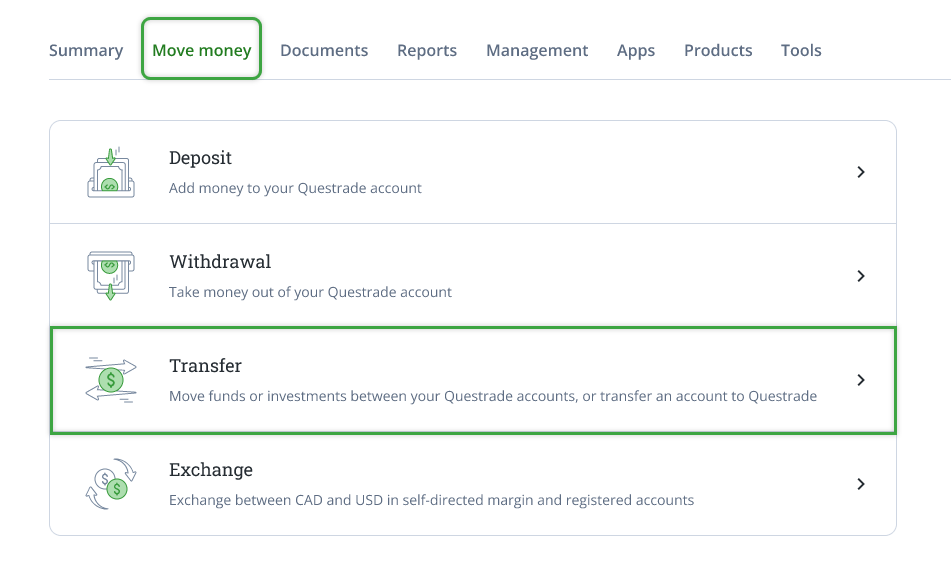Expand the Transfer row chevron
951x586 pixels.
[861, 380]
